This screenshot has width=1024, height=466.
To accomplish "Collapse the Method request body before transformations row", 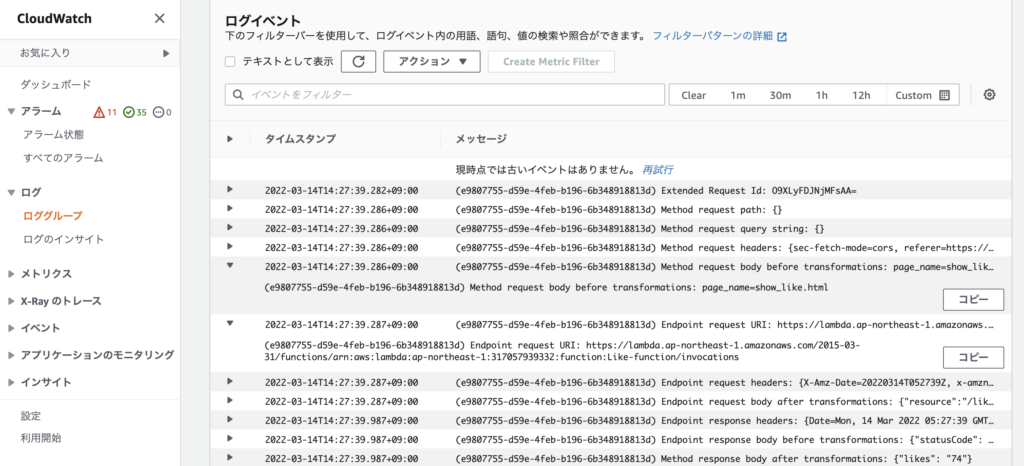I will point(230,265).
